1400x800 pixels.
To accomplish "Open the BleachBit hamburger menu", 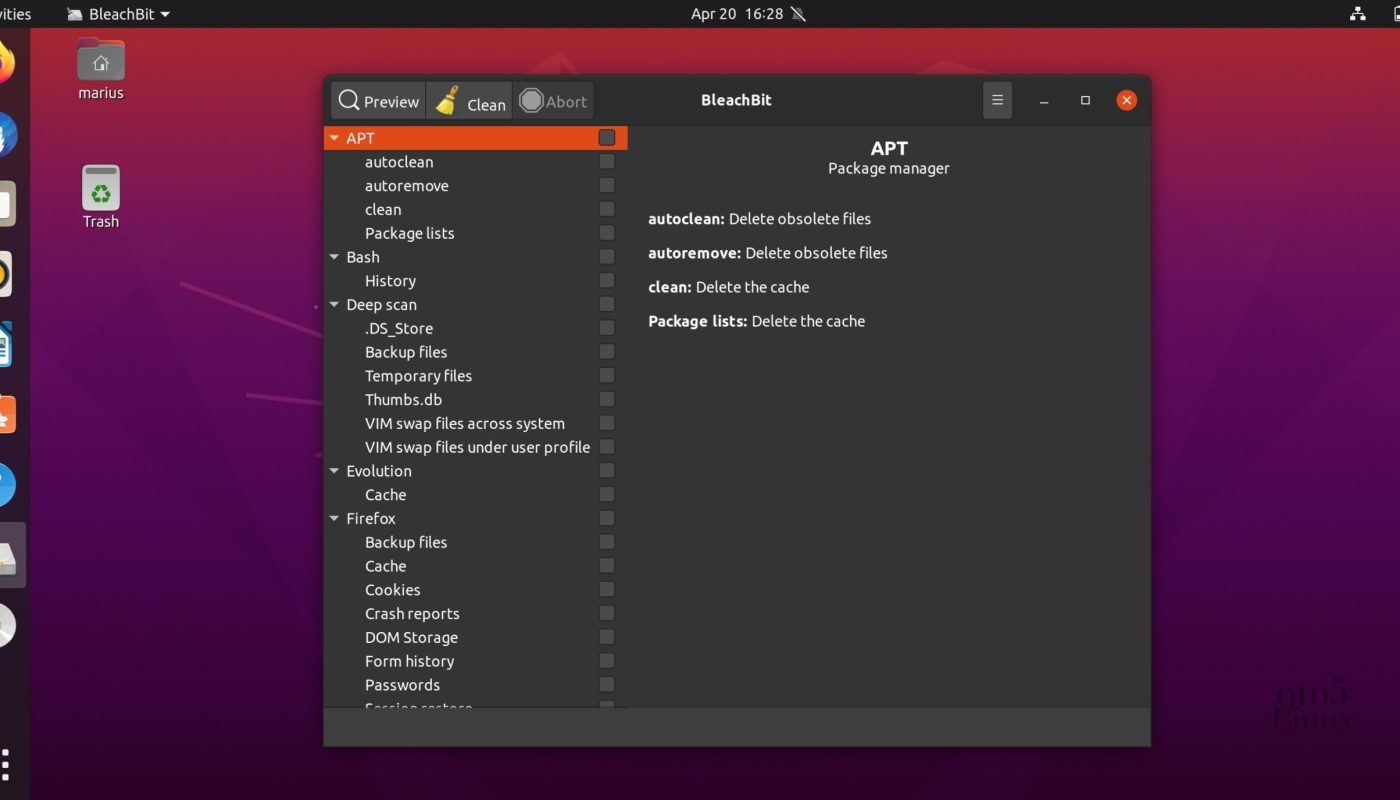I will pos(997,101).
